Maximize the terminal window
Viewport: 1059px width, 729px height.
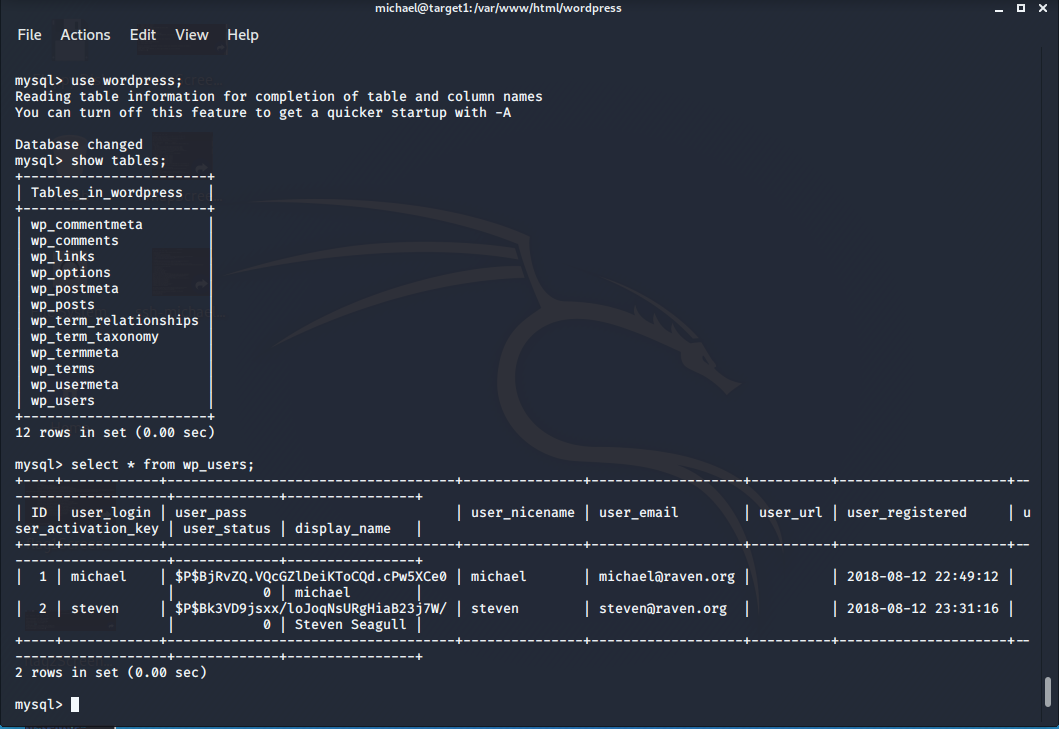pyautogui.click(x=1021, y=8)
